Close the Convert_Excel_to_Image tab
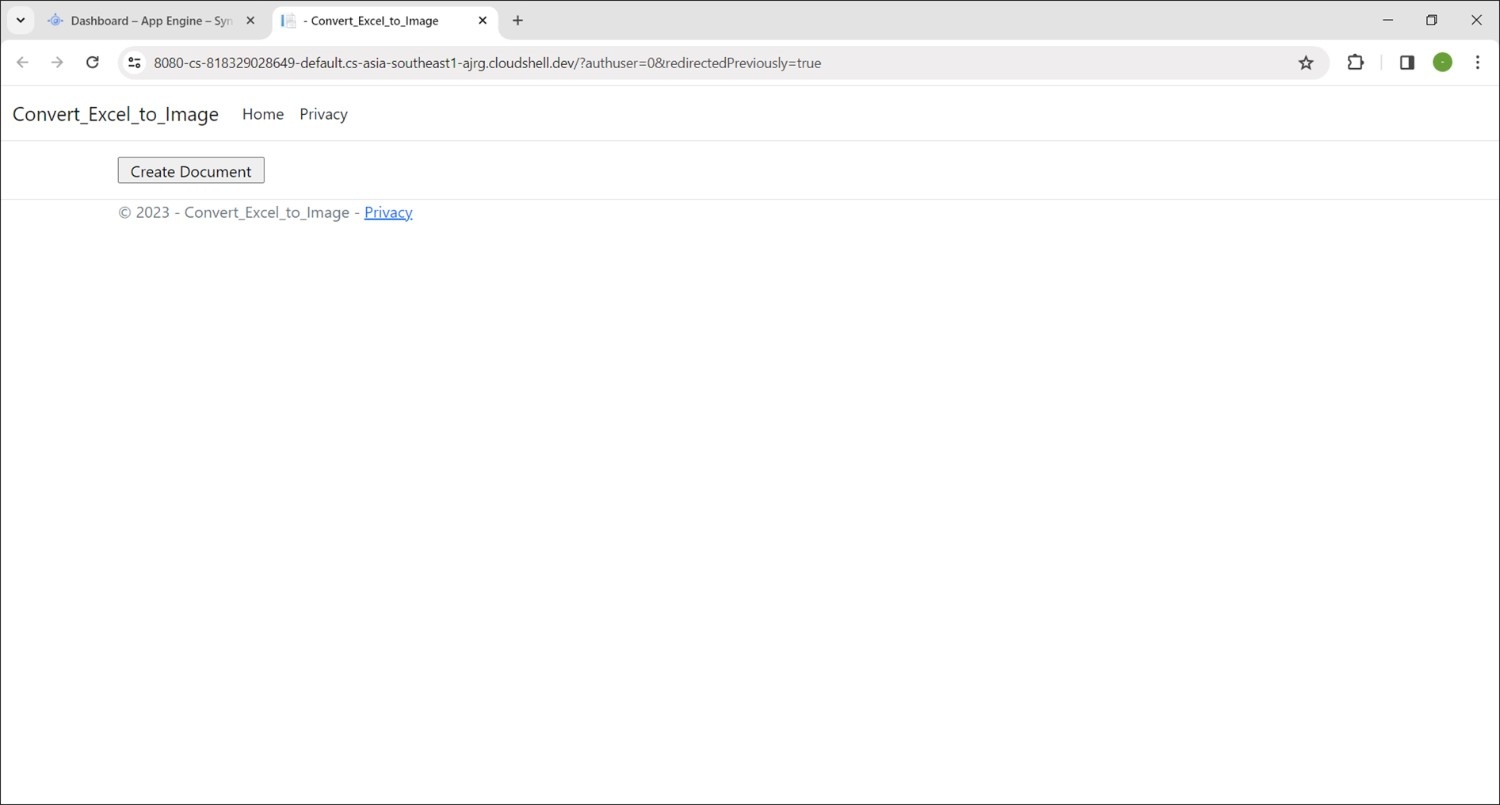The height and width of the screenshot is (805, 1500). point(482,20)
